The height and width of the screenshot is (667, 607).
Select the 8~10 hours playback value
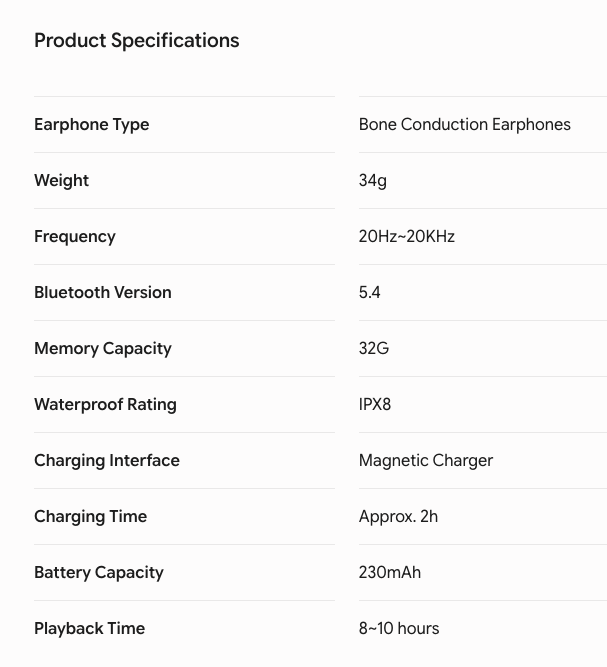[399, 628]
